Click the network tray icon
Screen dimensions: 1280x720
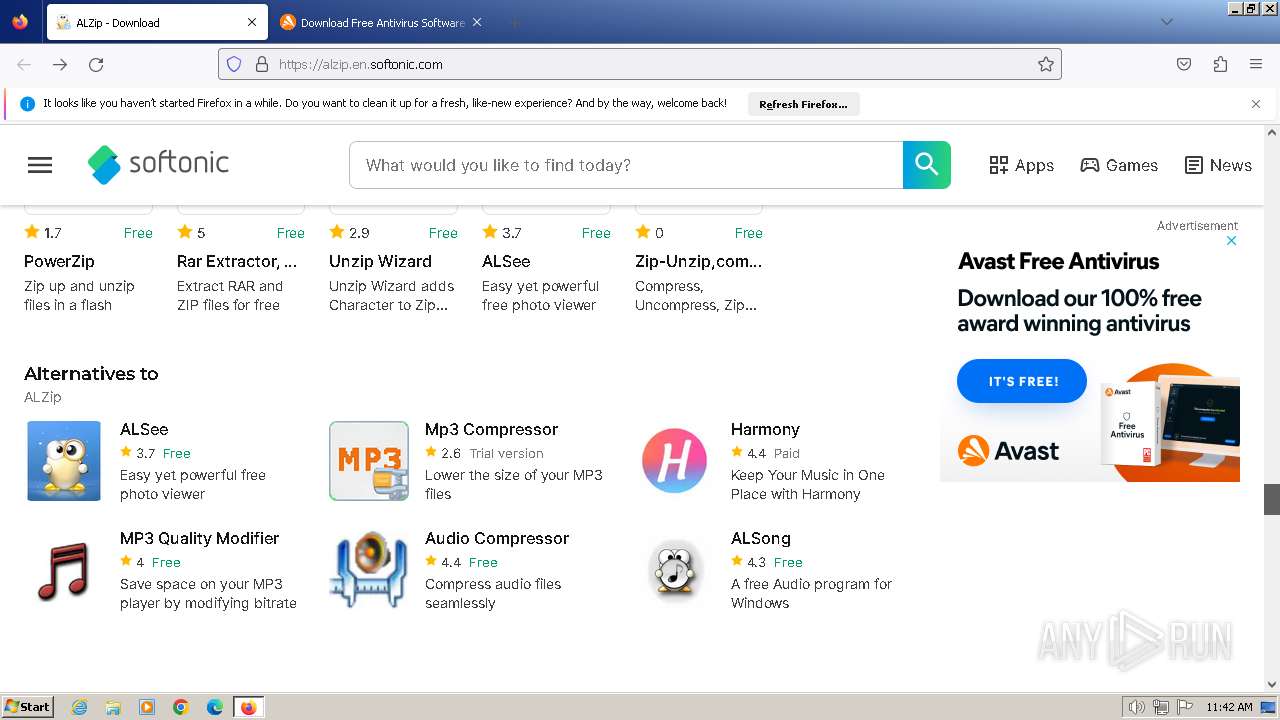click(1160, 707)
